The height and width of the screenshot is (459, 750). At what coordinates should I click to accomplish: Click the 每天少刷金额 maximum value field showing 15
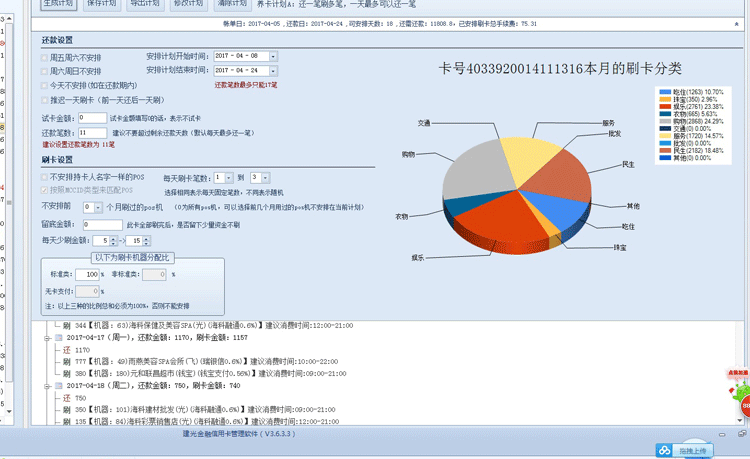point(134,241)
